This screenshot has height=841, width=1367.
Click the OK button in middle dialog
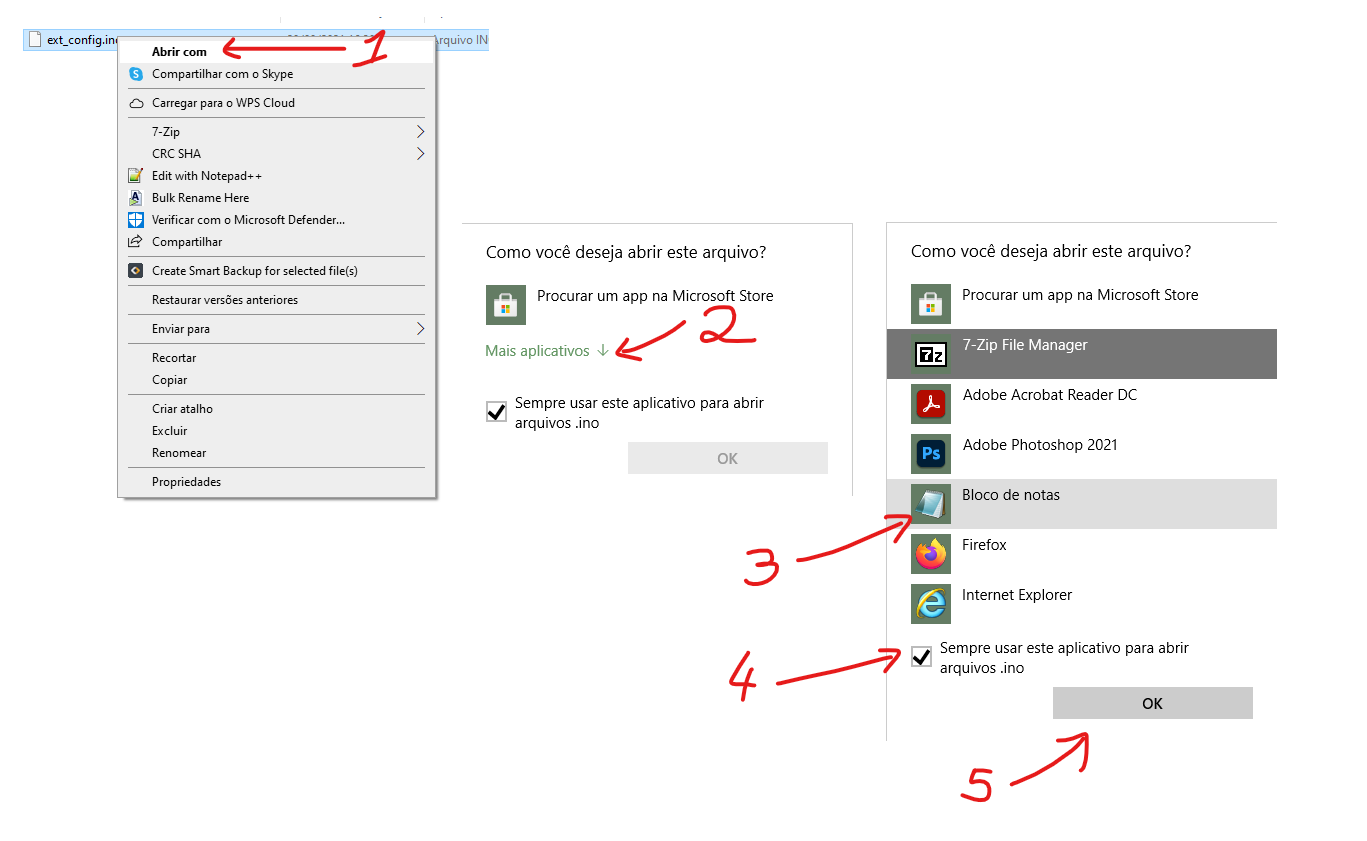(728, 458)
